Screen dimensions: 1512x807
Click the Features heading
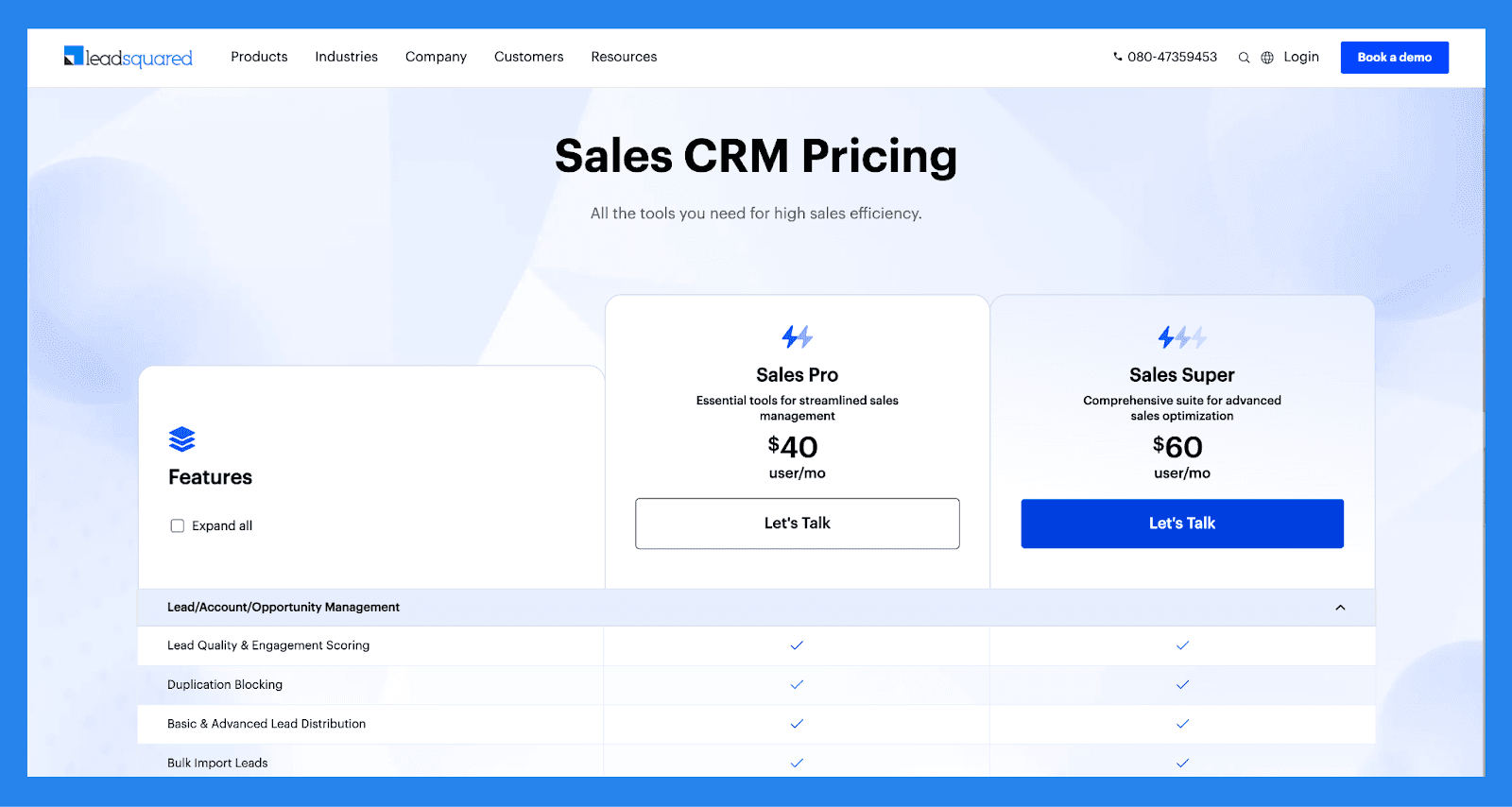coord(210,477)
